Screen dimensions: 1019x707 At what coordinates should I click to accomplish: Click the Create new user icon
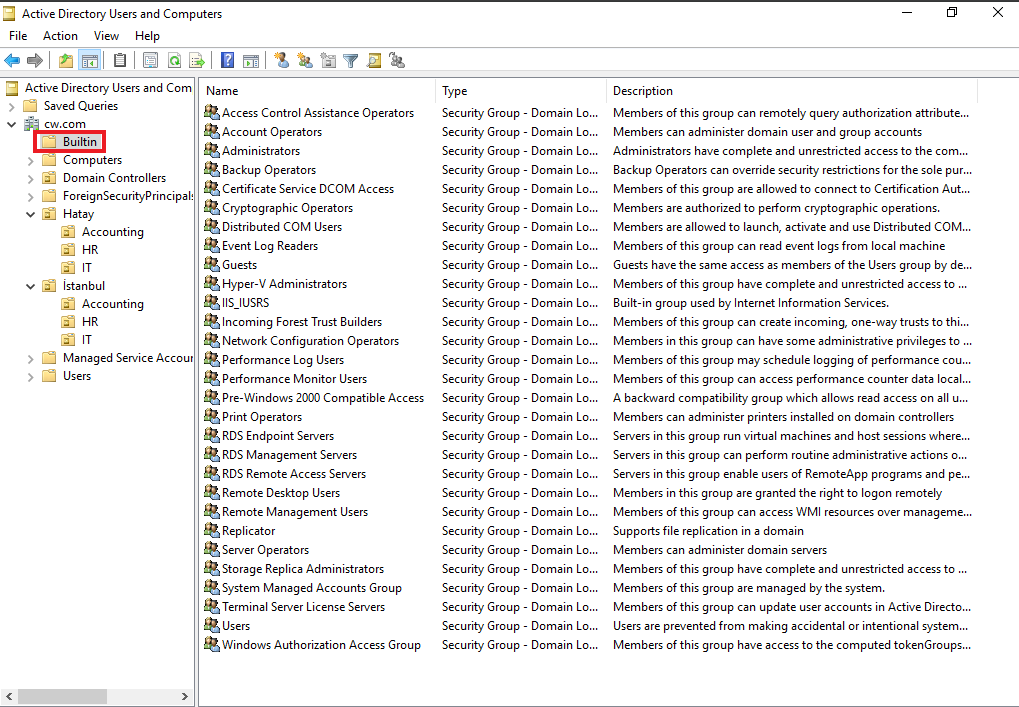(281, 61)
